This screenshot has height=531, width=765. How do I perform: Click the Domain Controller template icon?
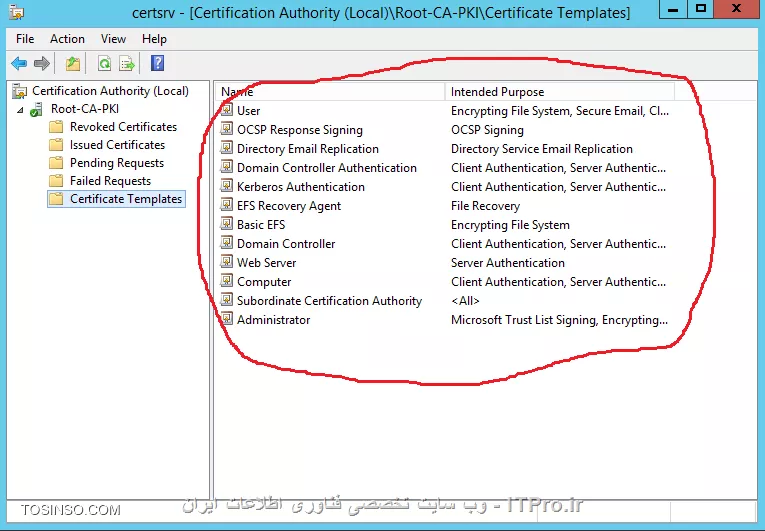tap(226, 244)
